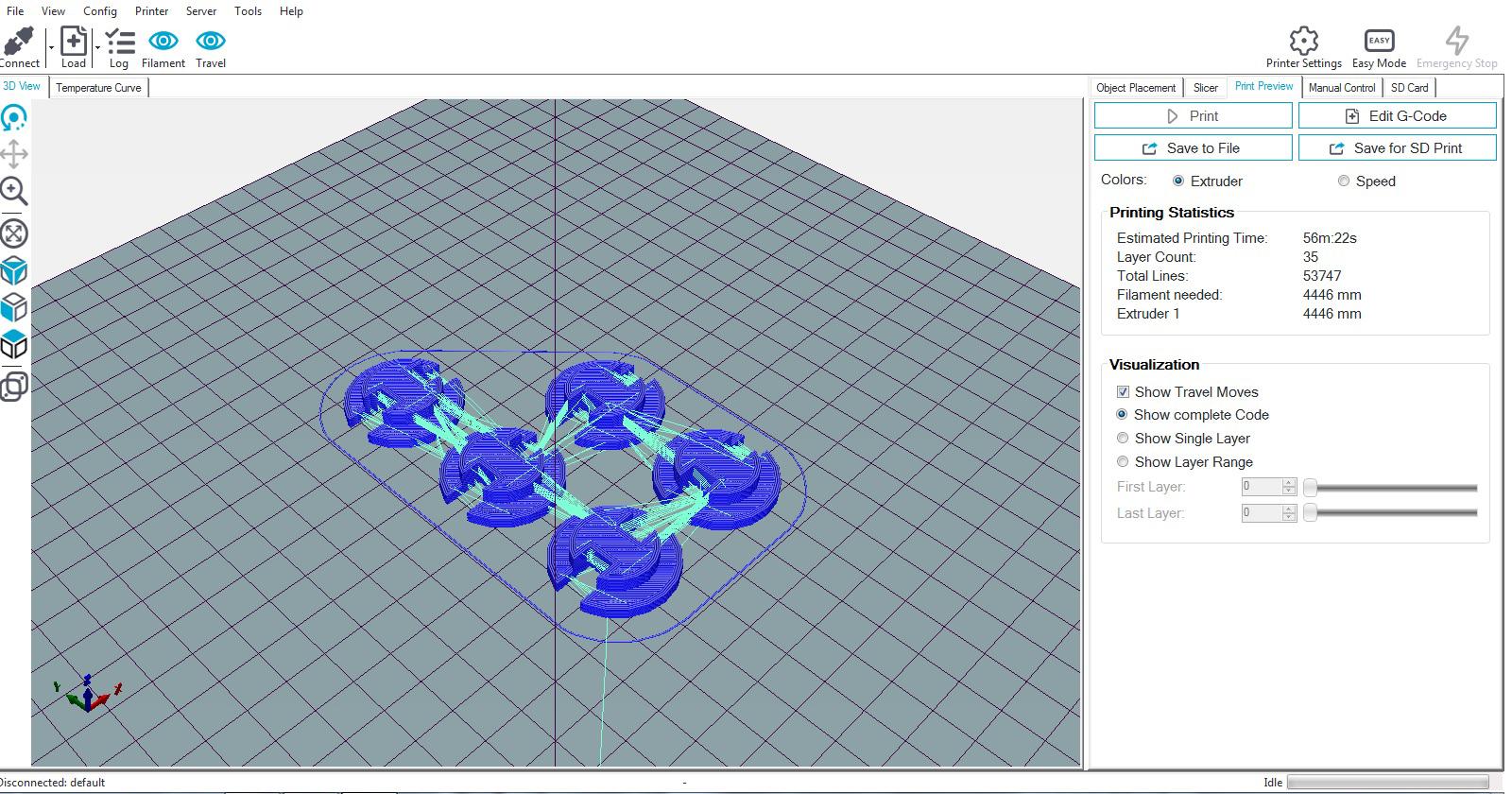Switch to the Manual Control tab
Viewport: 1512px width, 794px height.
click(x=1342, y=88)
